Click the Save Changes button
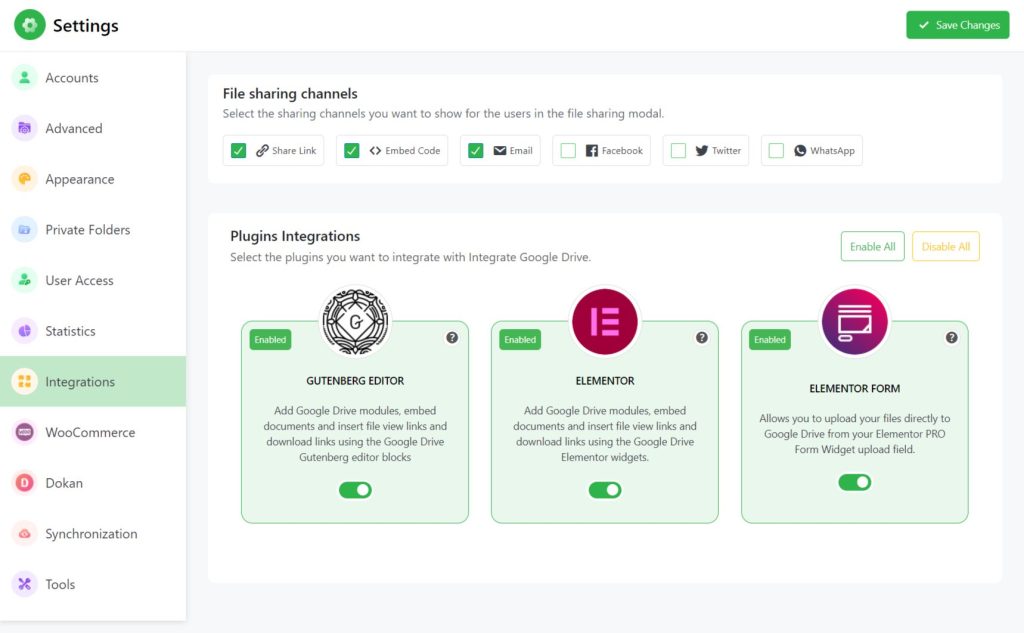1024x633 pixels. click(957, 25)
